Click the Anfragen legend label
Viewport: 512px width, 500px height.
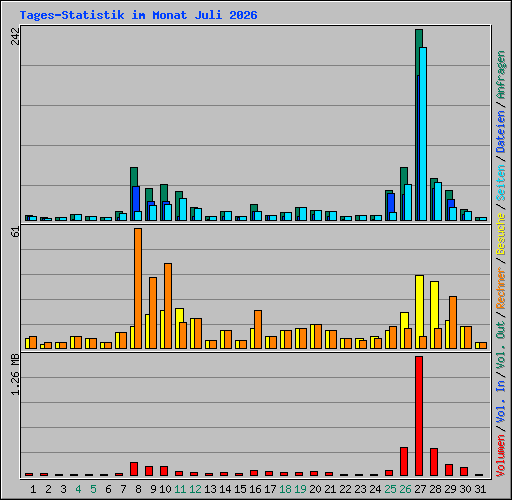point(501,75)
